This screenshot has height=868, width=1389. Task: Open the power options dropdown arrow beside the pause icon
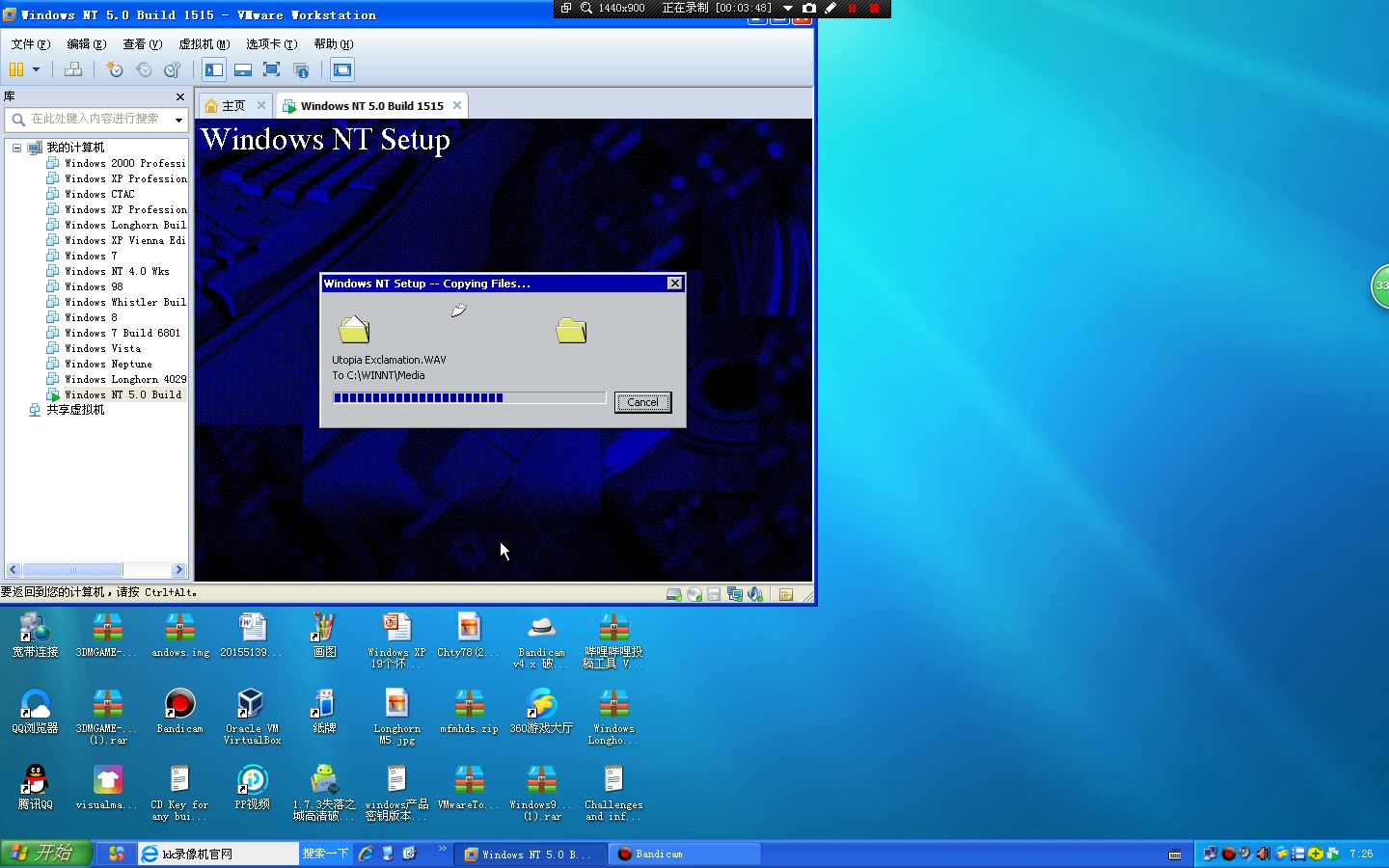pos(36,69)
